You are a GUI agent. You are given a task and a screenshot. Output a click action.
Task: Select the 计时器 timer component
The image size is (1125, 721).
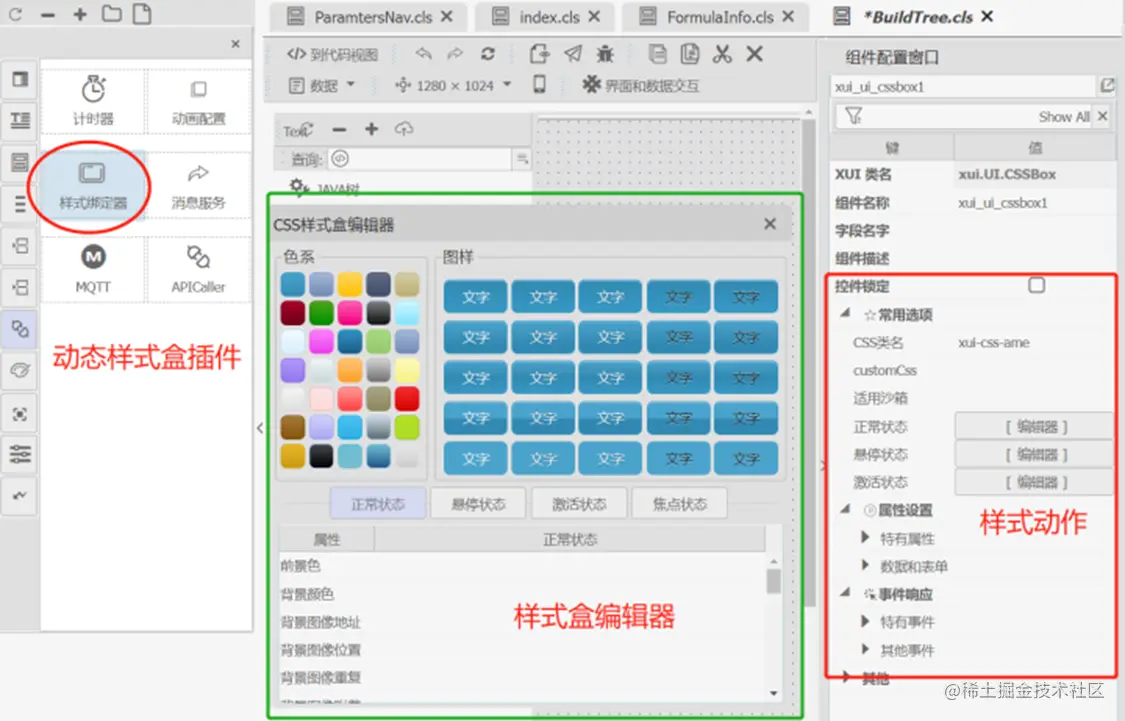coord(93,100)
